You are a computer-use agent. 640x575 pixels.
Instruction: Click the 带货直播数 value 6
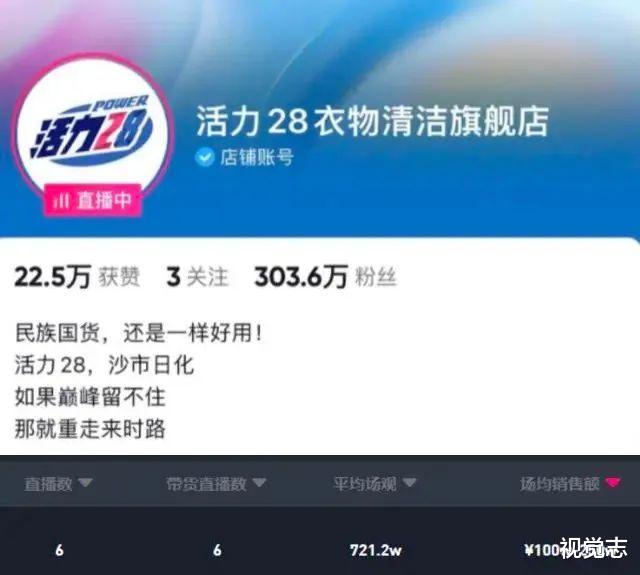218,550
